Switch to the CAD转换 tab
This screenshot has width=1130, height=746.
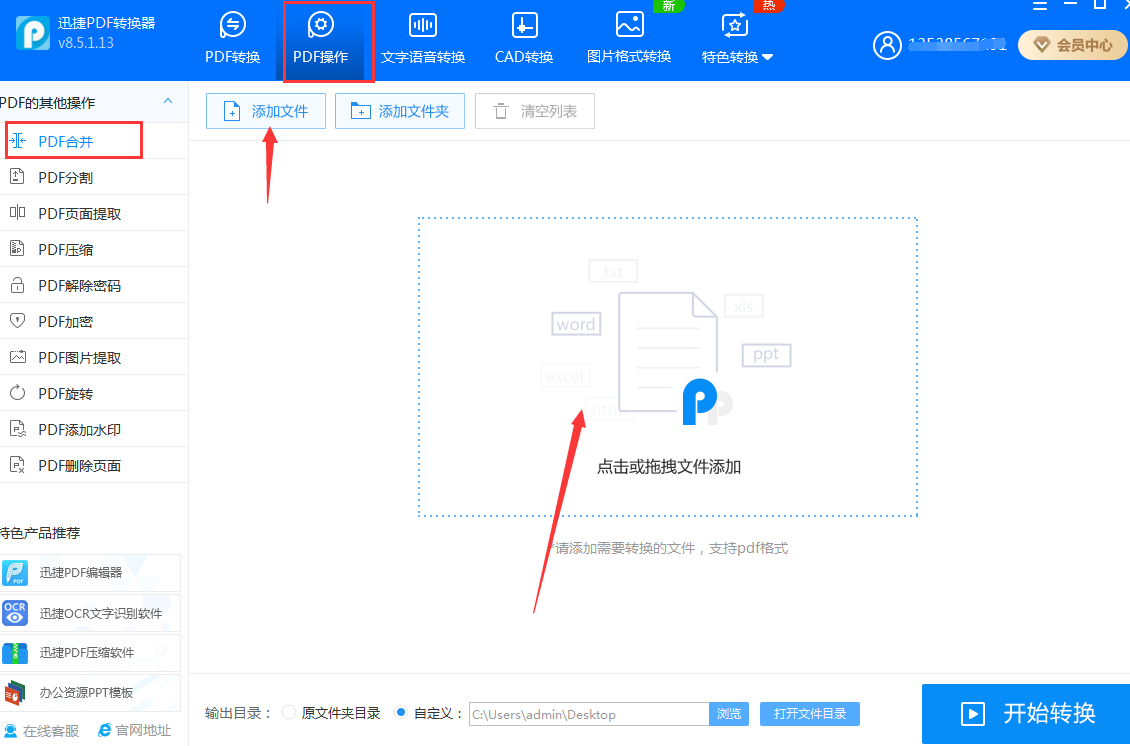pyautogui.click(x=523, y=40)
